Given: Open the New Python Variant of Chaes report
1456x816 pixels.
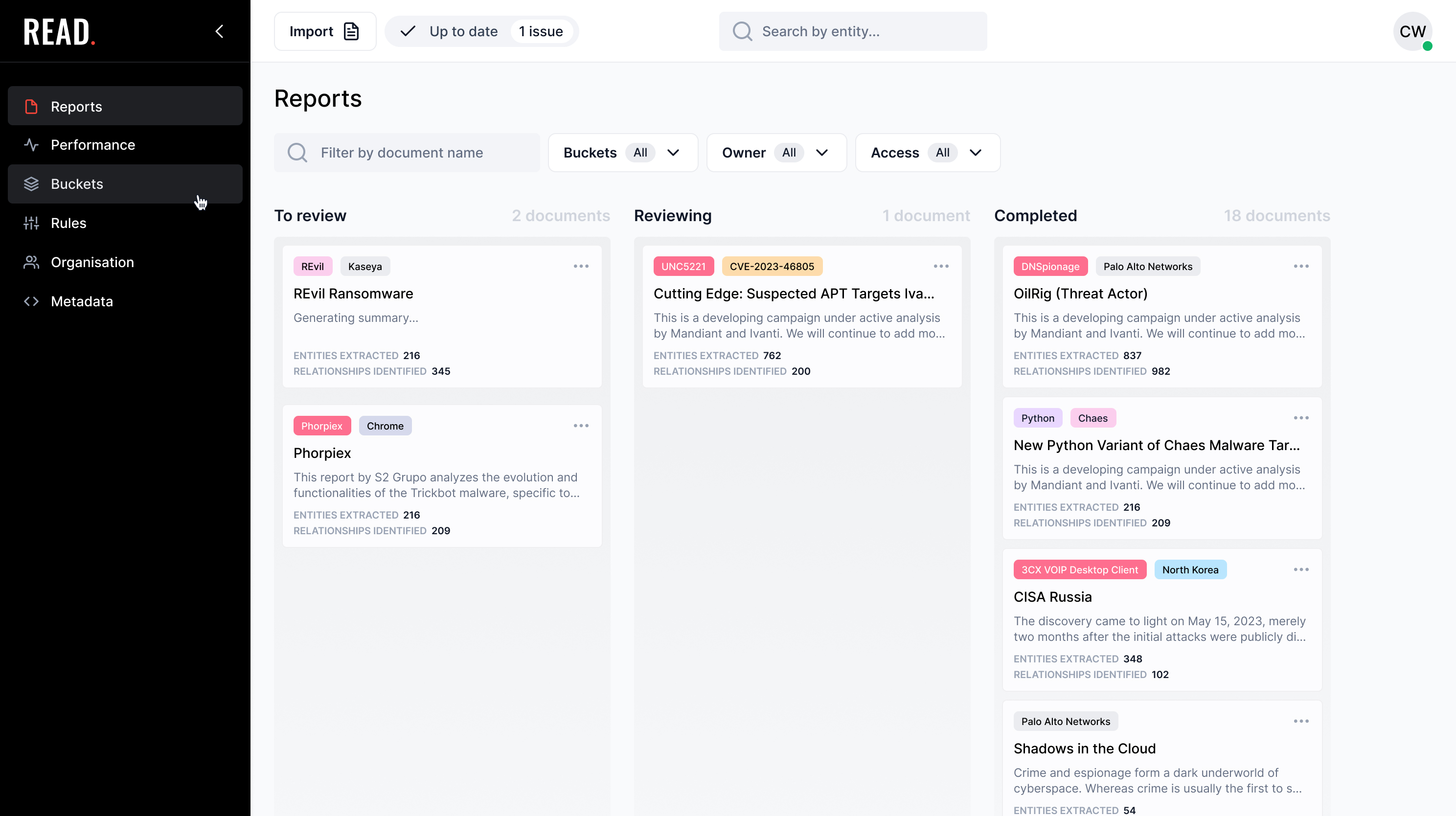Looking at the screenshot, I should 1156,445.
